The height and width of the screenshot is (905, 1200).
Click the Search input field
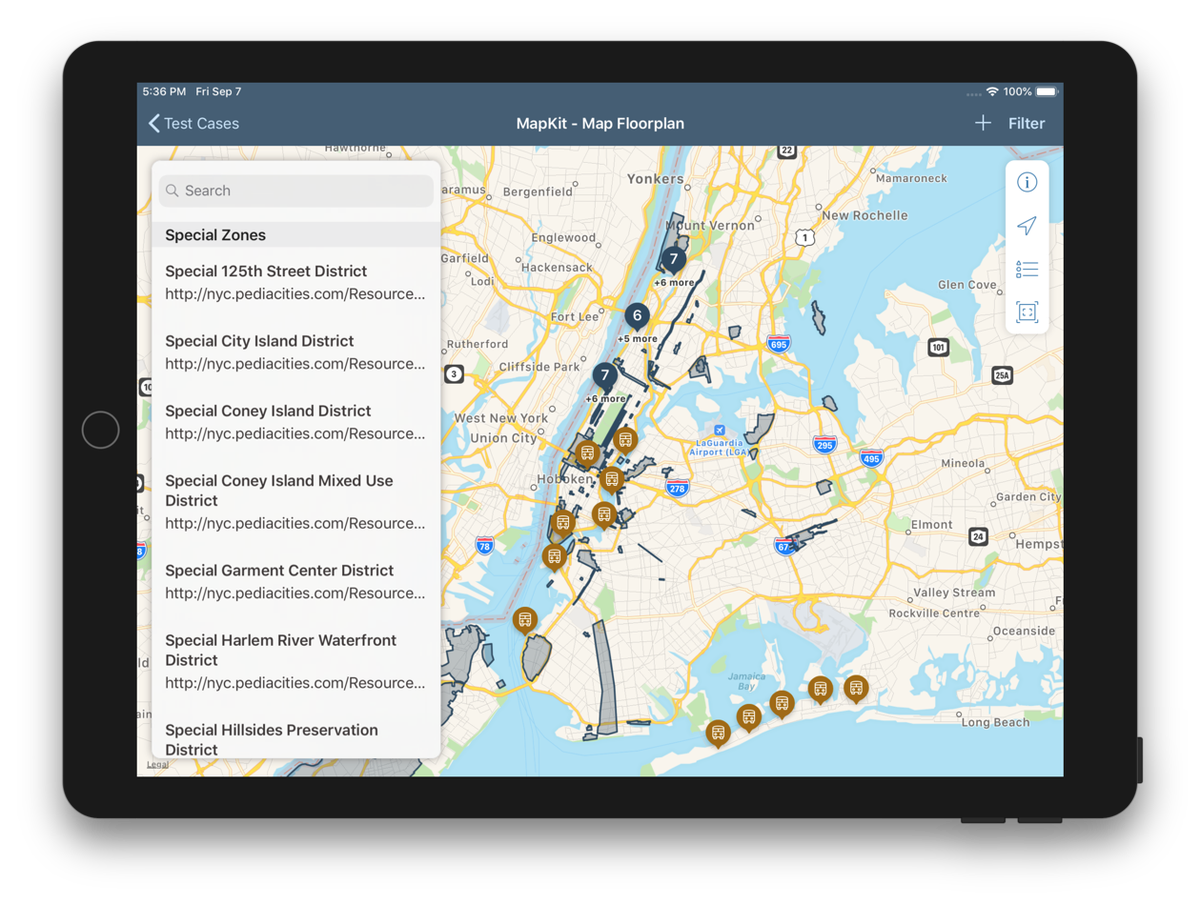[295, 190]
